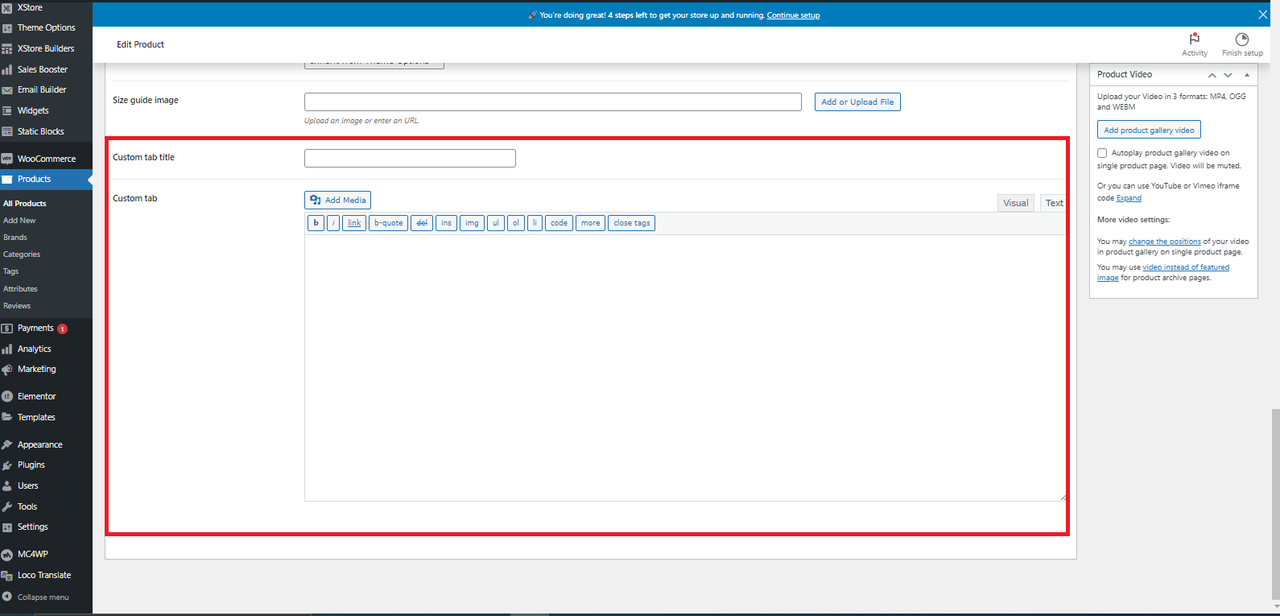Click the ol quicktag button
Image resolution: width=1280 pixels, height=616 pixels.
[x=516, y=223]
